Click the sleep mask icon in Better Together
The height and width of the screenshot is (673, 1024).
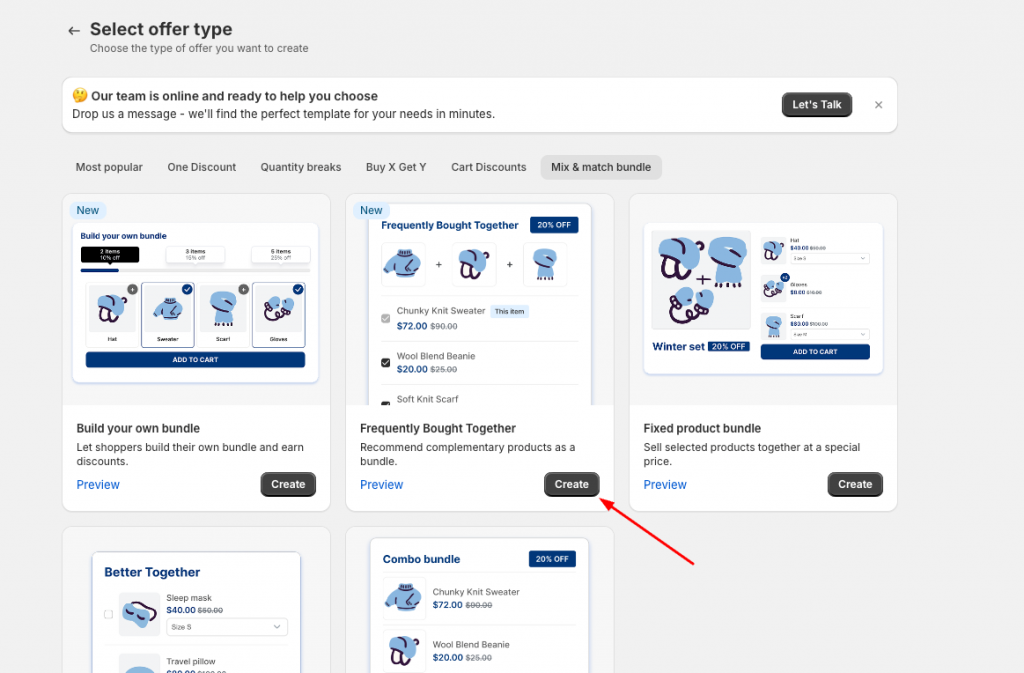coord(139,614)
